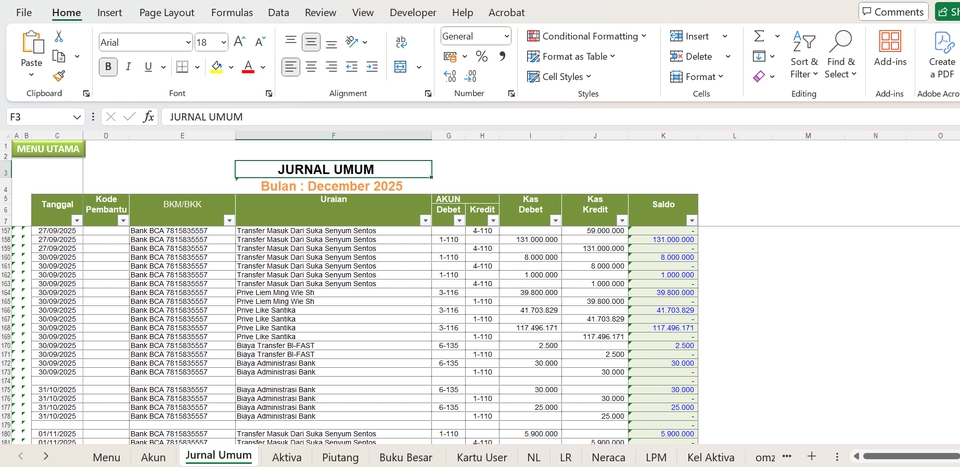Viewport: 960px width, 467px height.
Task: Click the Comments button
Action: (x=892, y=12)
